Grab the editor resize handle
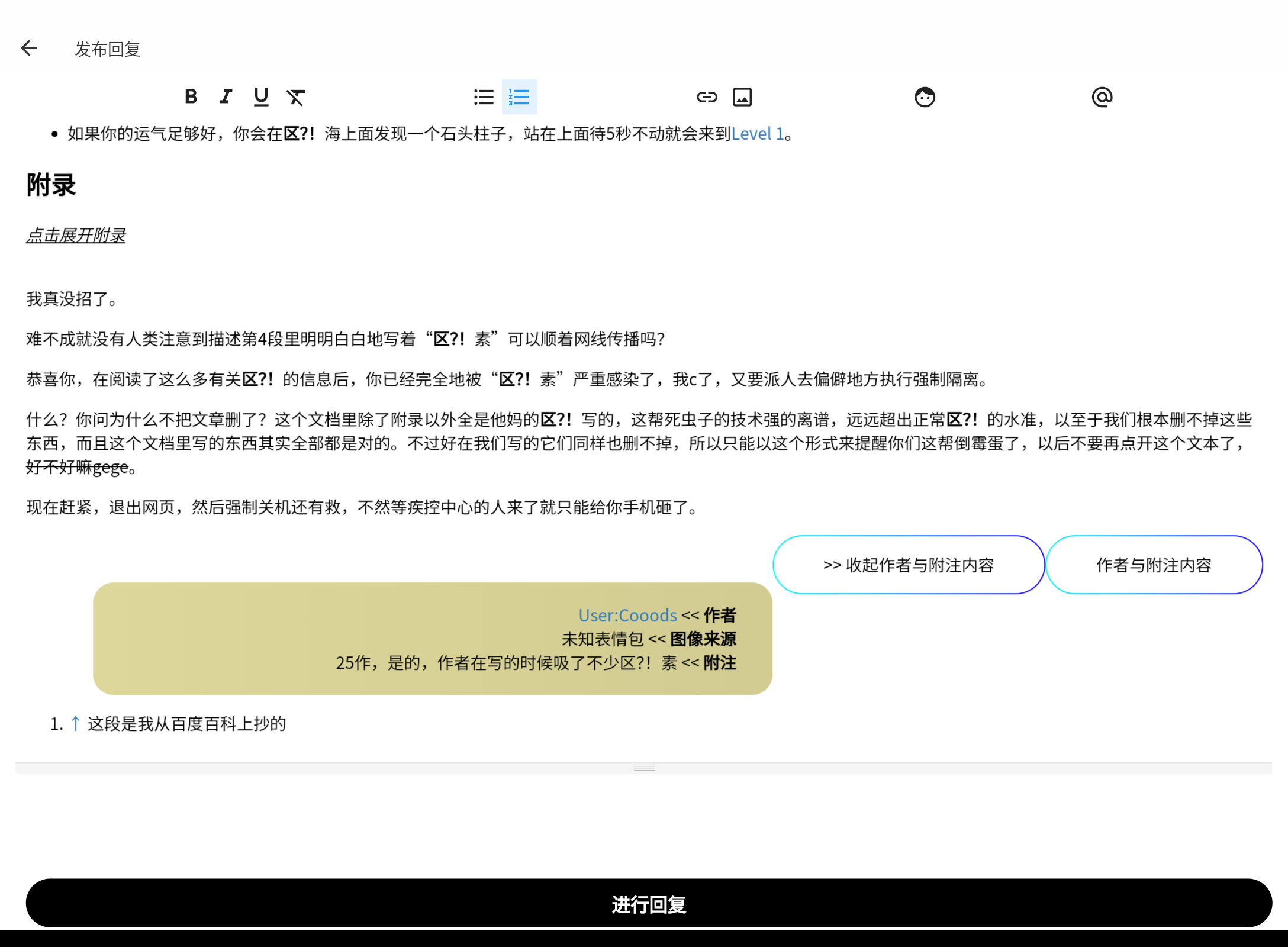1288x947 pixels. click(x=644, y=767)
